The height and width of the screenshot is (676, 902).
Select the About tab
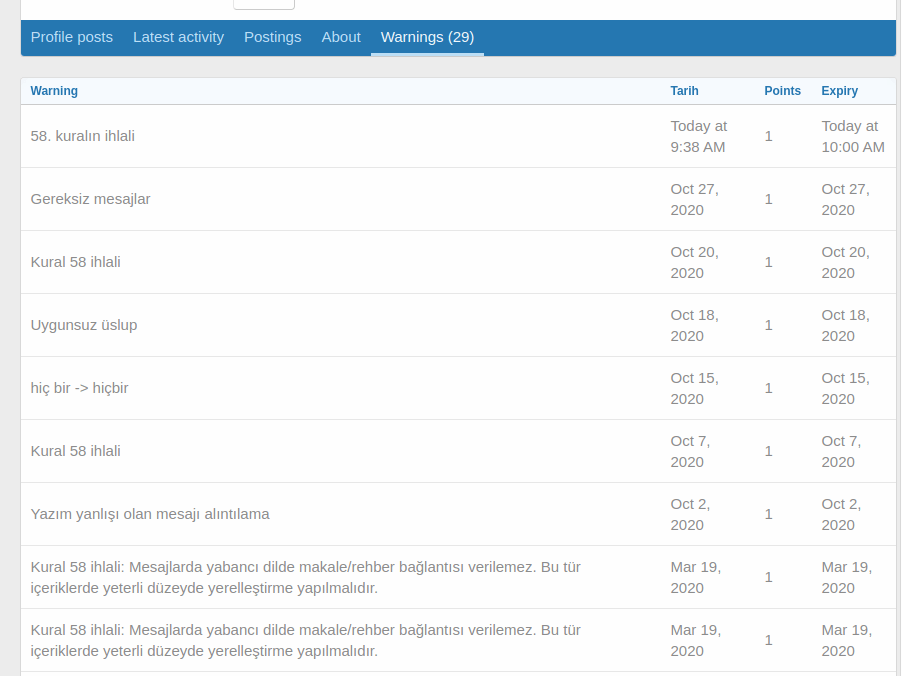(341, 37)
